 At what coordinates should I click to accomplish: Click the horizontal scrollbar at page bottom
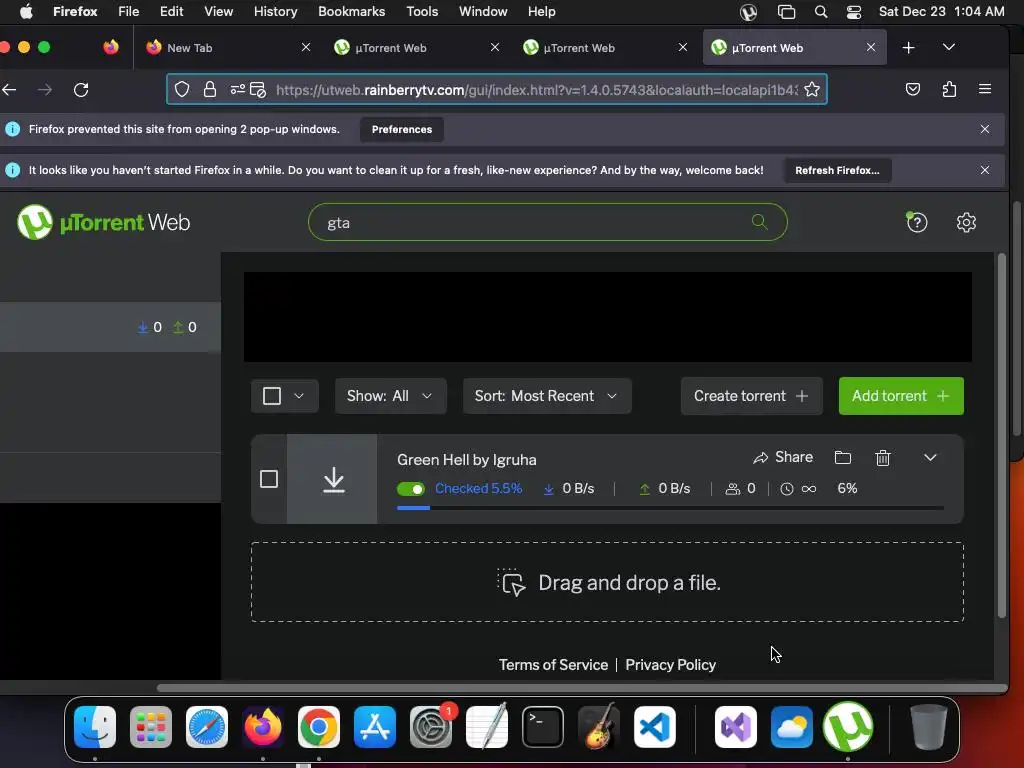(x=581, y=688)
